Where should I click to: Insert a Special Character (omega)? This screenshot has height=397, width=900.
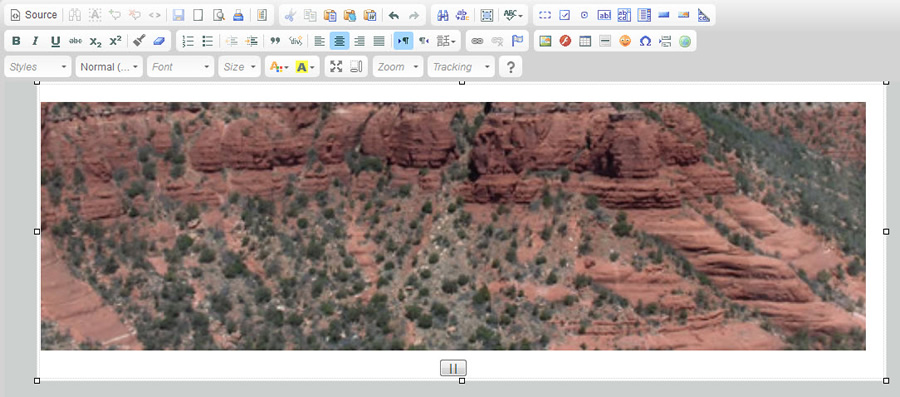(645, 41)
